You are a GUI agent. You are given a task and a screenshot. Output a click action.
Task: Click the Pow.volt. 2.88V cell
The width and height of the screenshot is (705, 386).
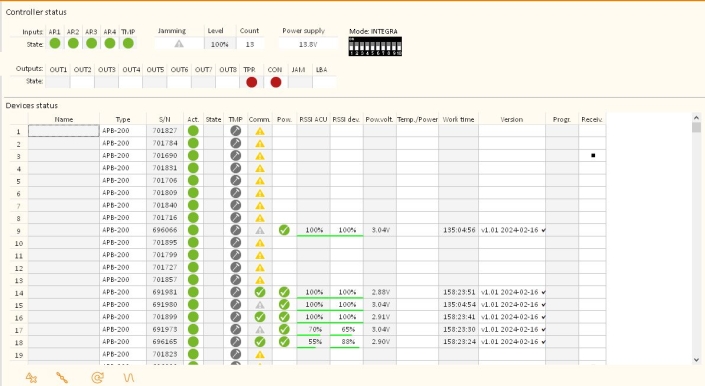pos(380,292)
